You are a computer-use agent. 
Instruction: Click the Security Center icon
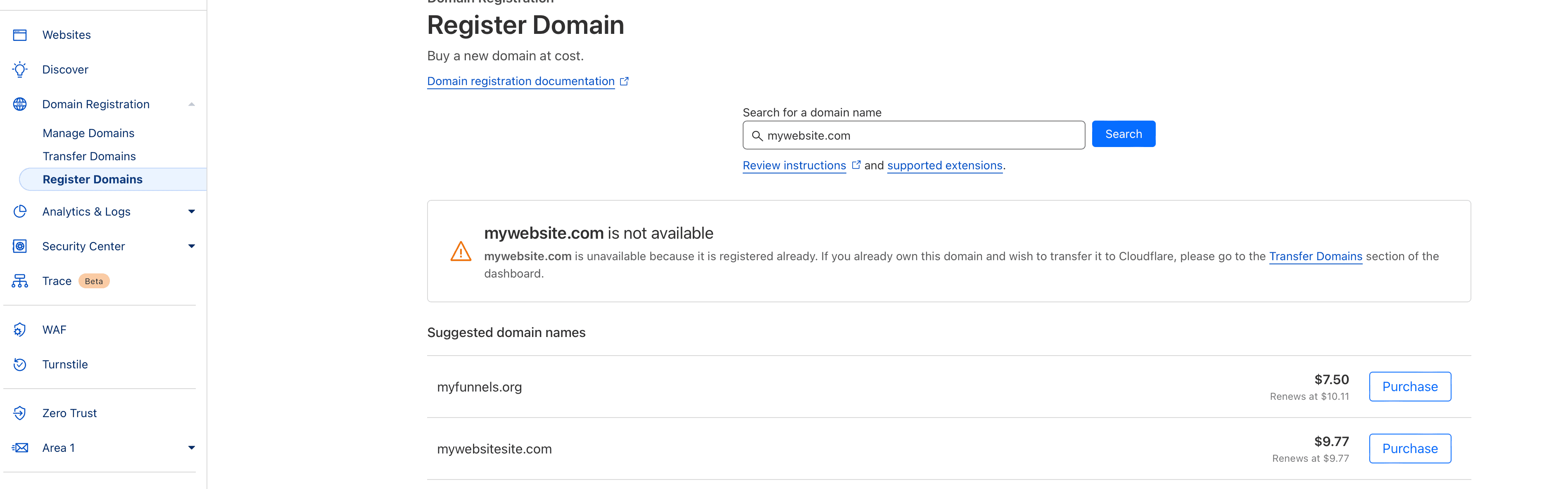pos(20,246)
